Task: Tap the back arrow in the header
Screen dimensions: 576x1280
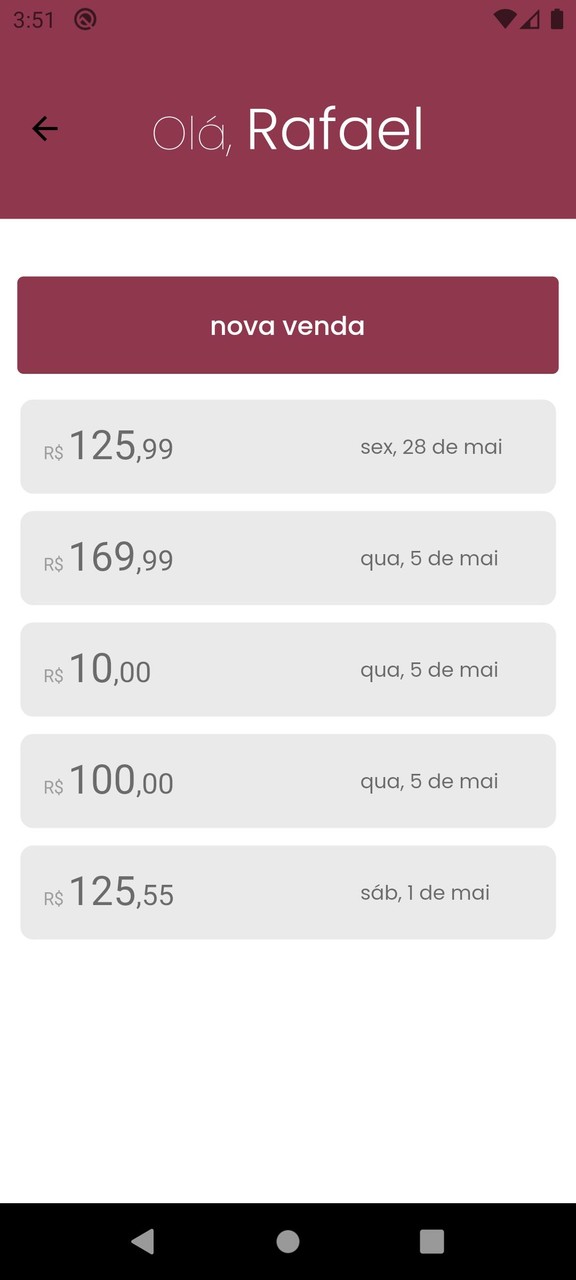Action: [44, 129]
